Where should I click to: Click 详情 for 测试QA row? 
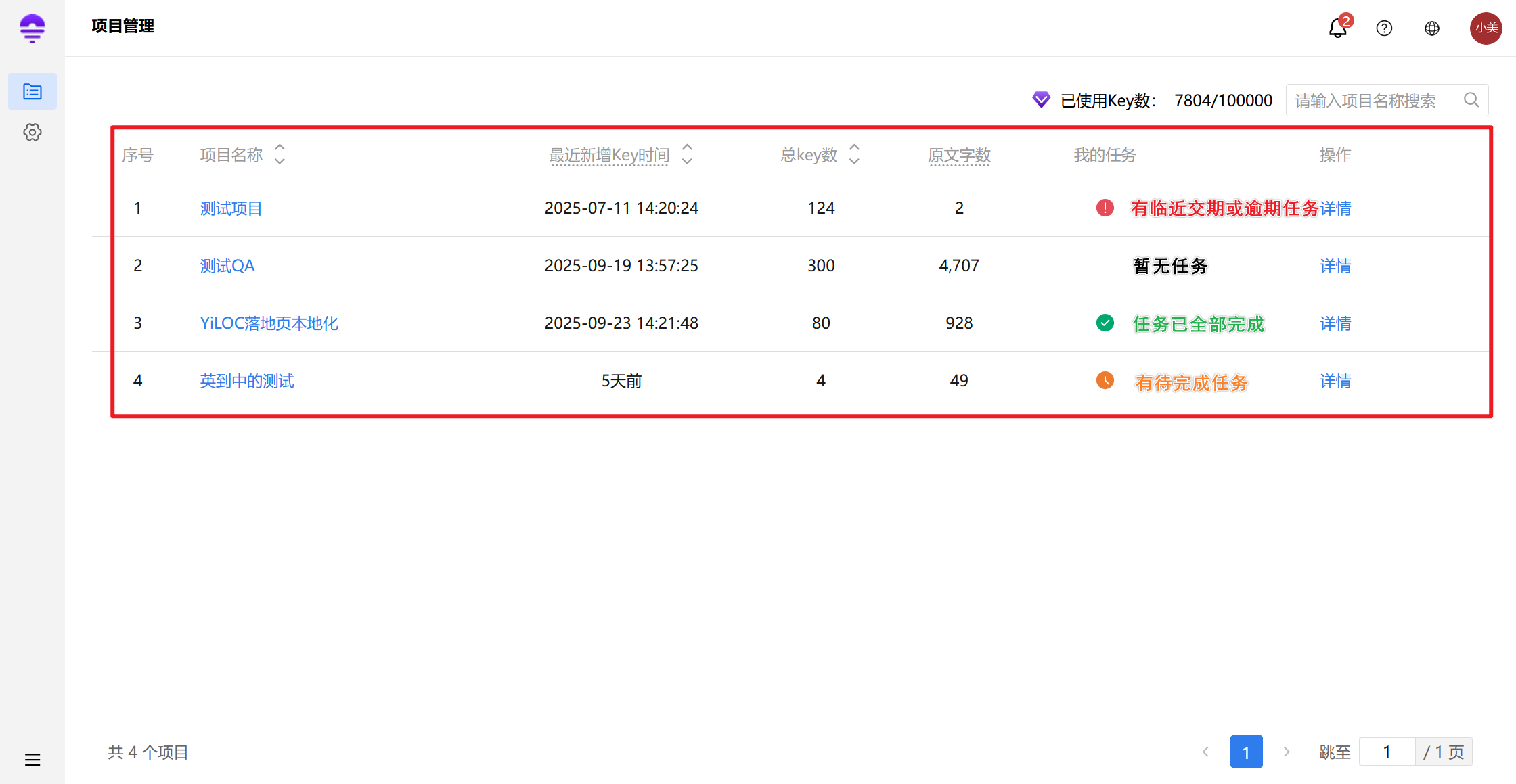pyautogui.click(x=1335, y=266)
